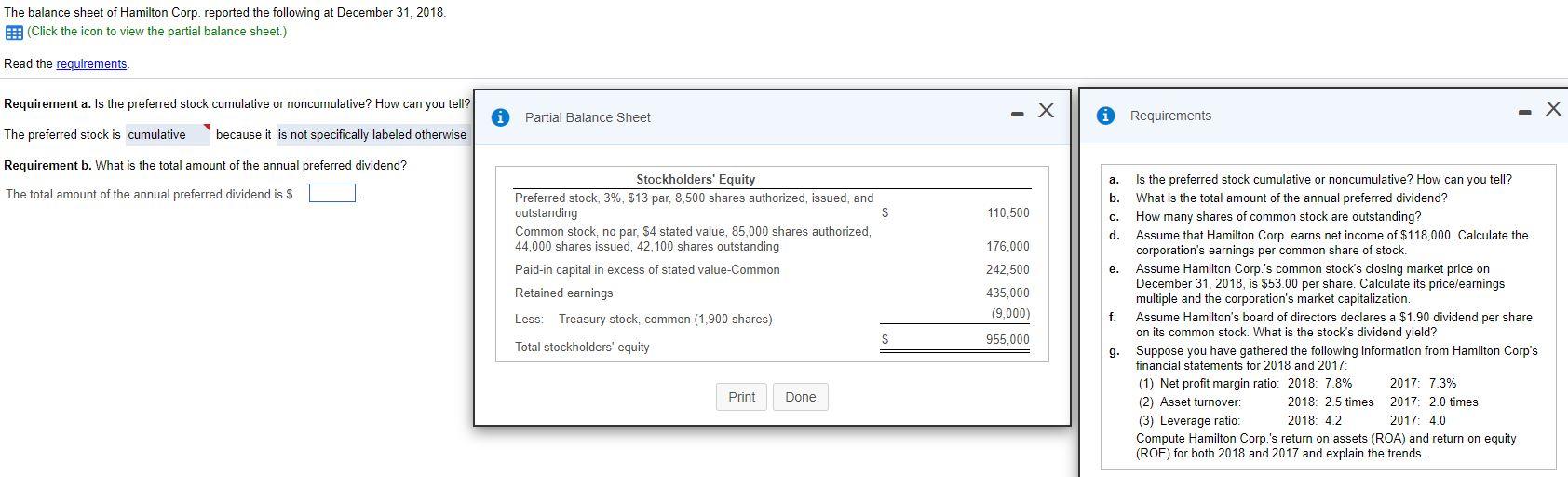Select the 435,000 retained earnings amount

1008,293
